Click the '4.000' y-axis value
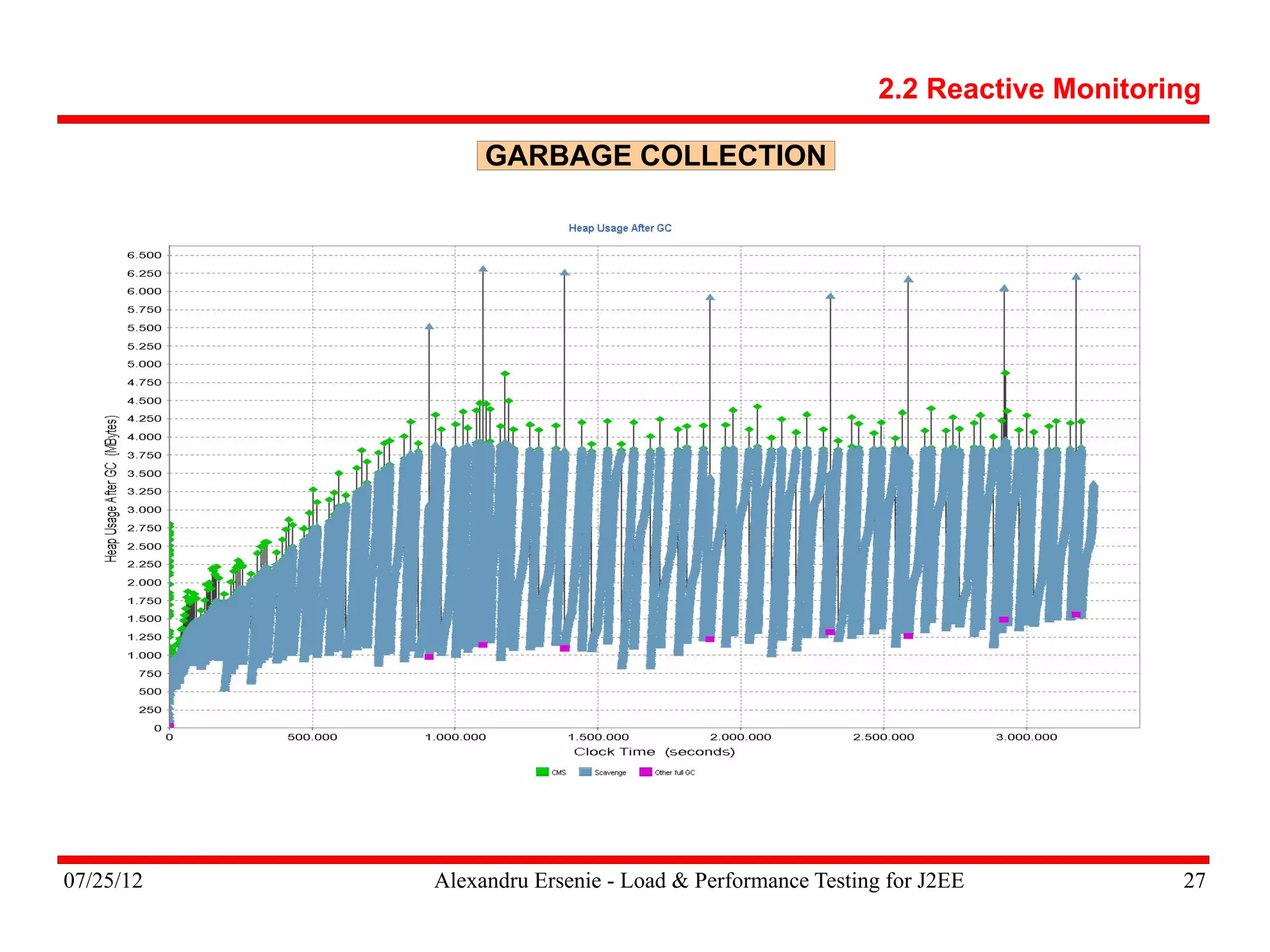1270x952 pixels. (x=144, y=437)
